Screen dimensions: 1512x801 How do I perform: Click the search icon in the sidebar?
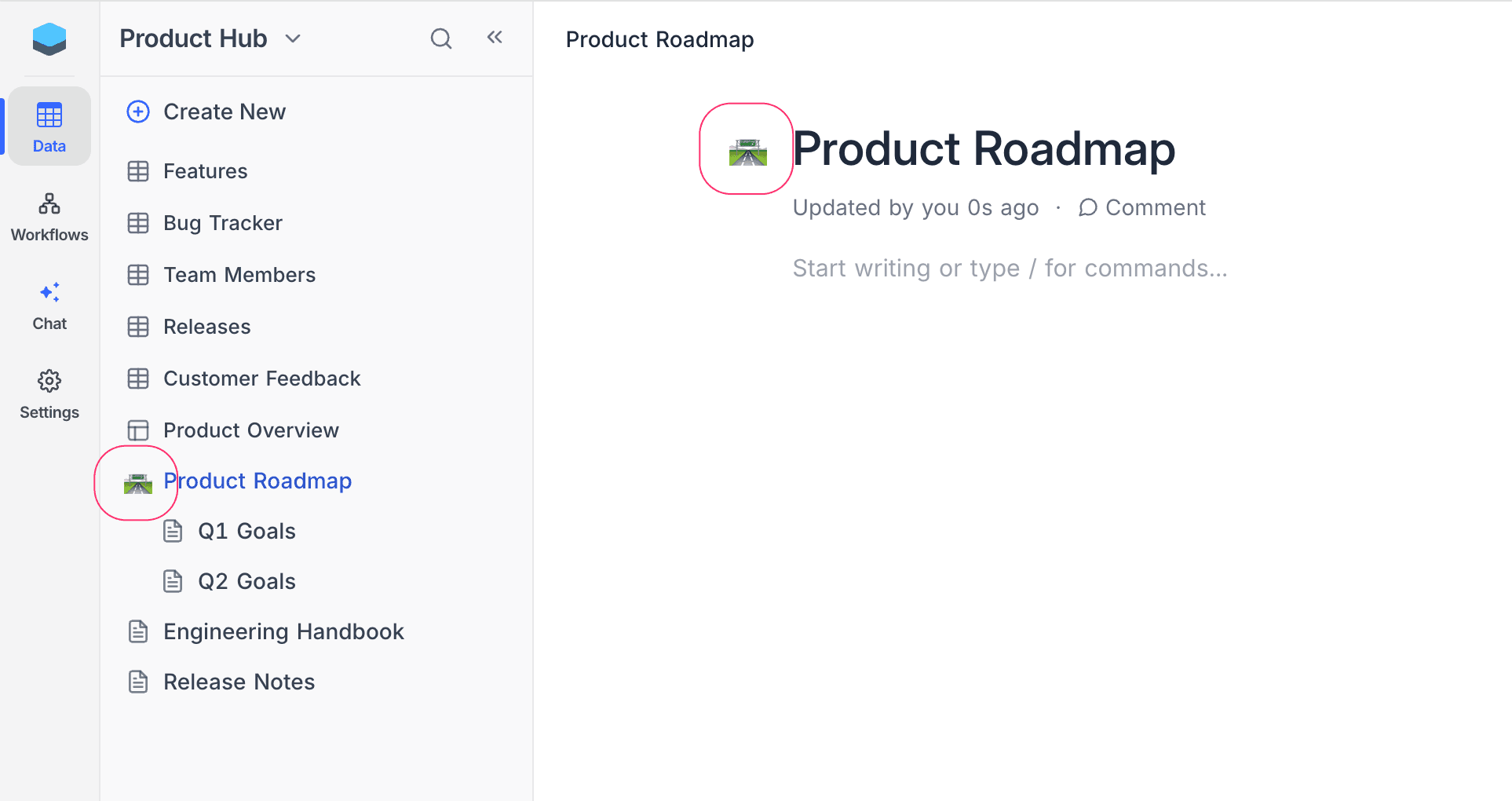point(440,38)
